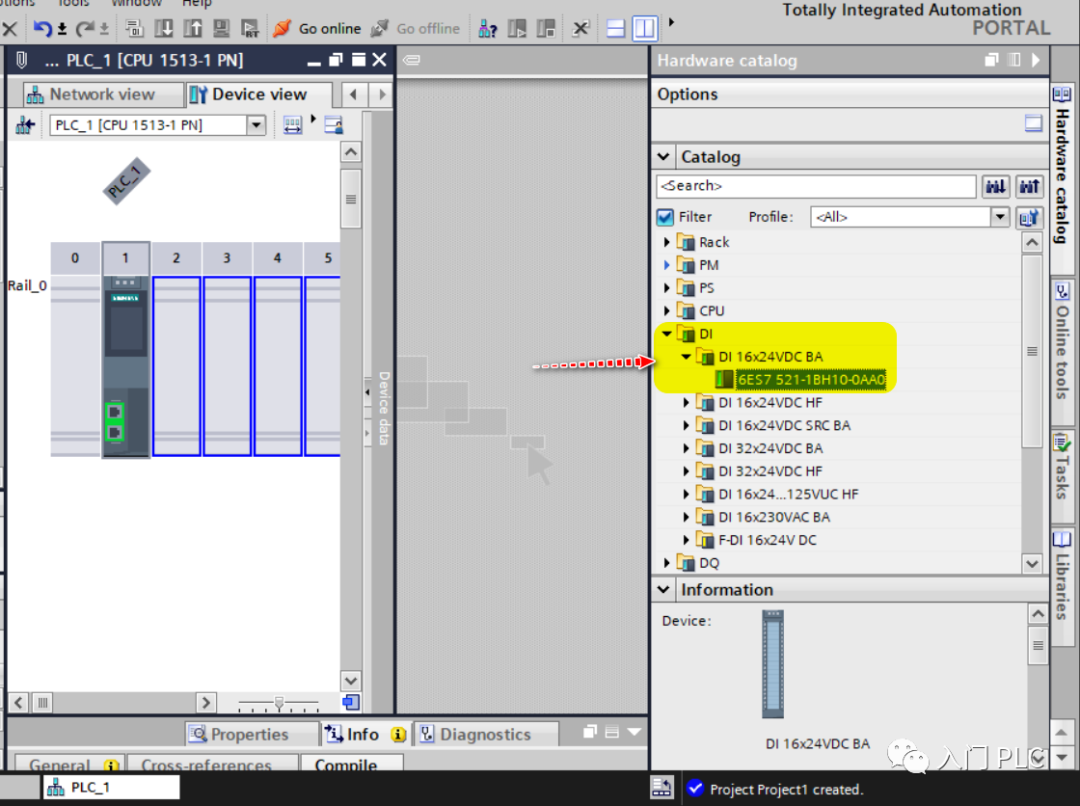Click the Compile icon in toolbar
This screenshot has width=1080, height=806.
(x=134, y=28)
